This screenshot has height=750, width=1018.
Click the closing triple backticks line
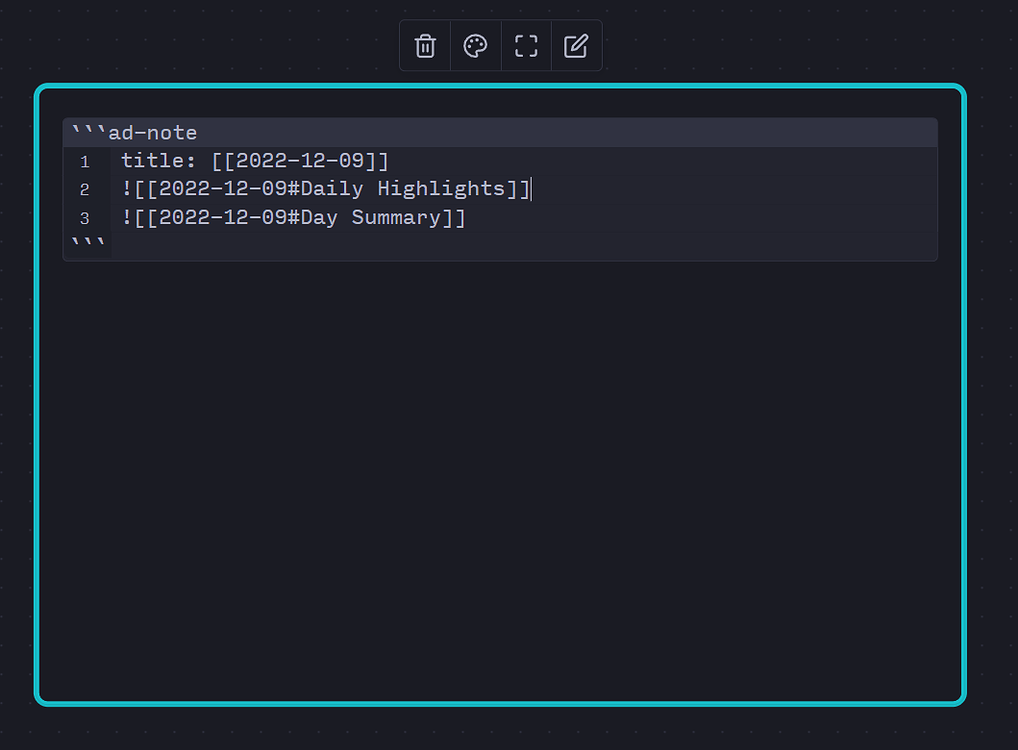click(x=88, y=242)
